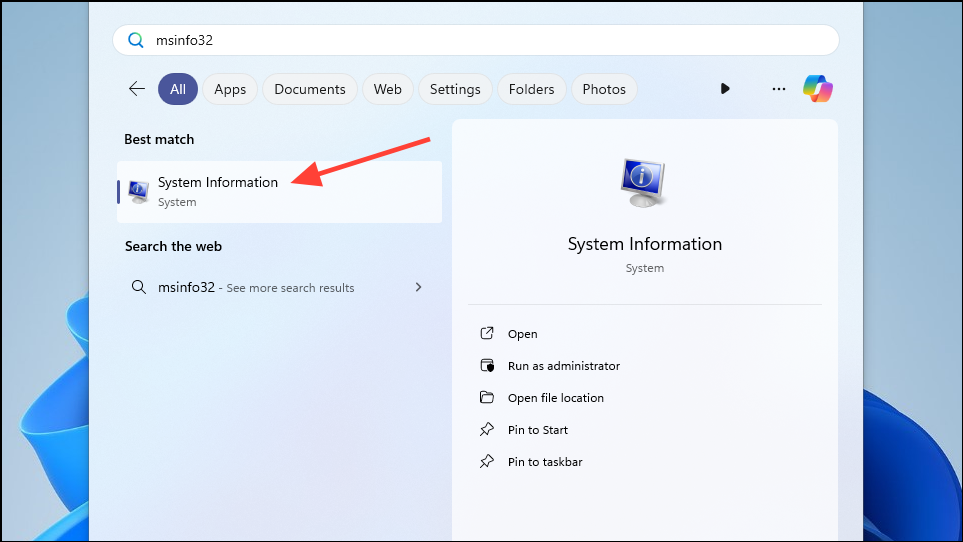Switch to the Settings filter tab
963x542 pixels.
pos(455,89)
